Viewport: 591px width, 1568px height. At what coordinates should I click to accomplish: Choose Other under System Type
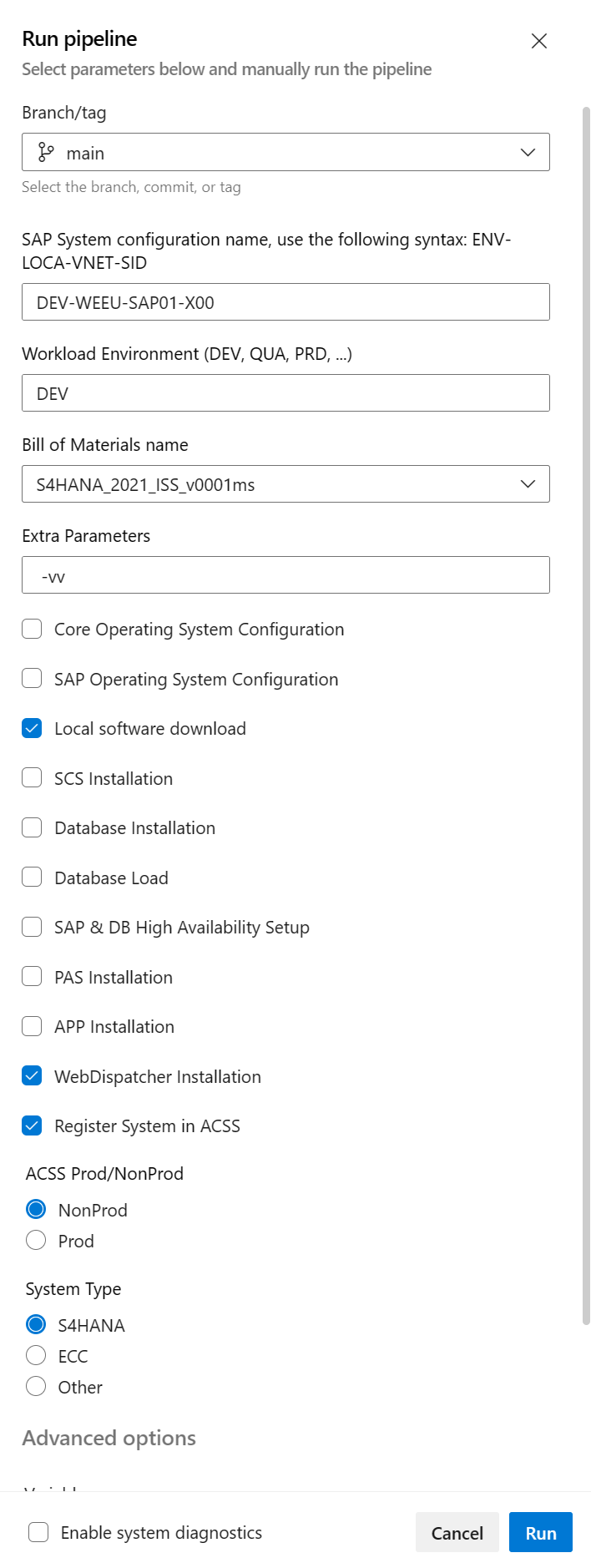coord(36,1386)
